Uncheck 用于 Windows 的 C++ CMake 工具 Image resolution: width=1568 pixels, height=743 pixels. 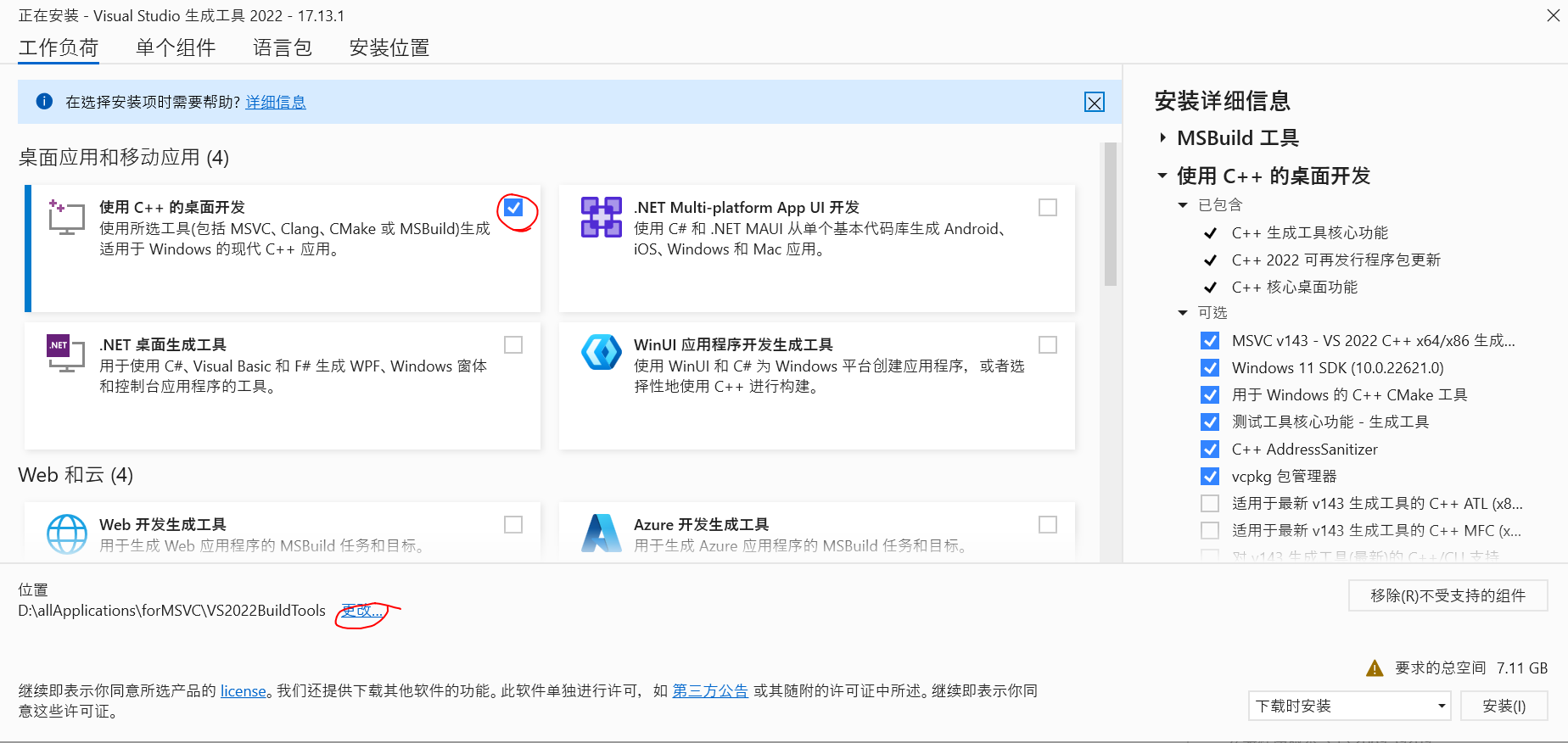coord(1210,395)
